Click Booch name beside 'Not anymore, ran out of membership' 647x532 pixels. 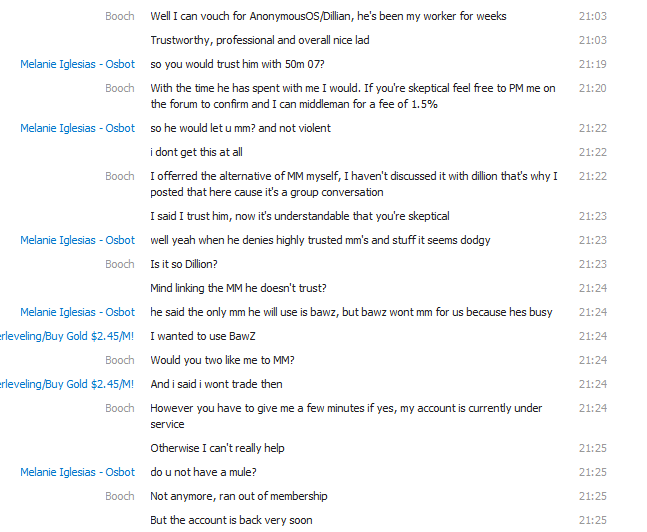tap(120, 496)
